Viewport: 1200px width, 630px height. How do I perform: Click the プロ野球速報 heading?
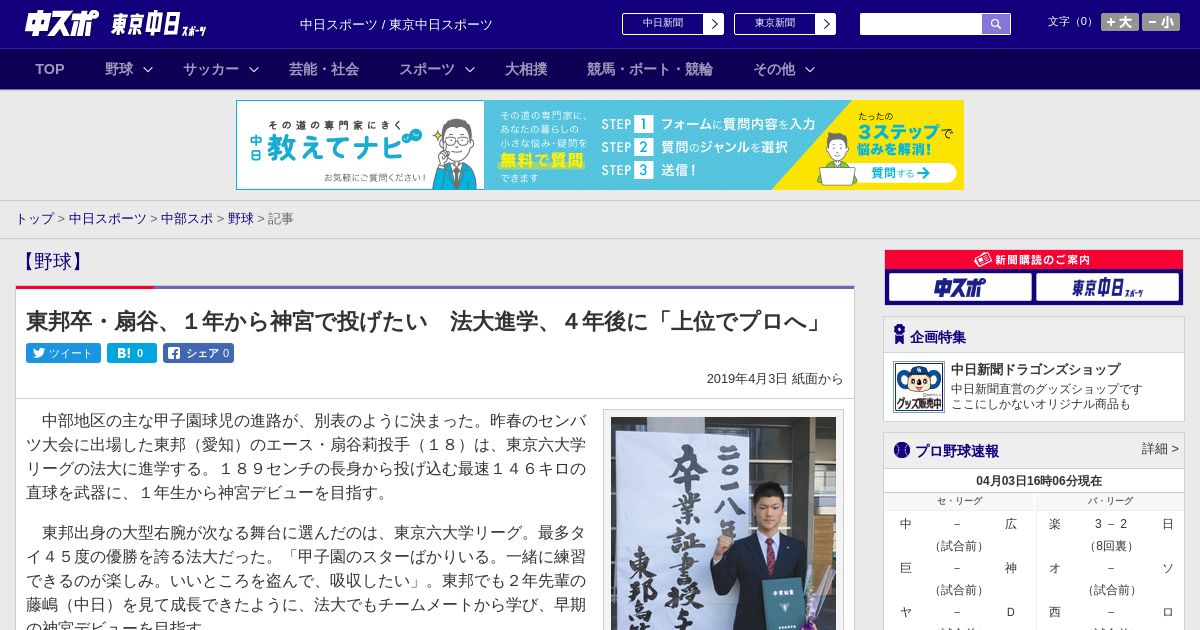[956, 451]
